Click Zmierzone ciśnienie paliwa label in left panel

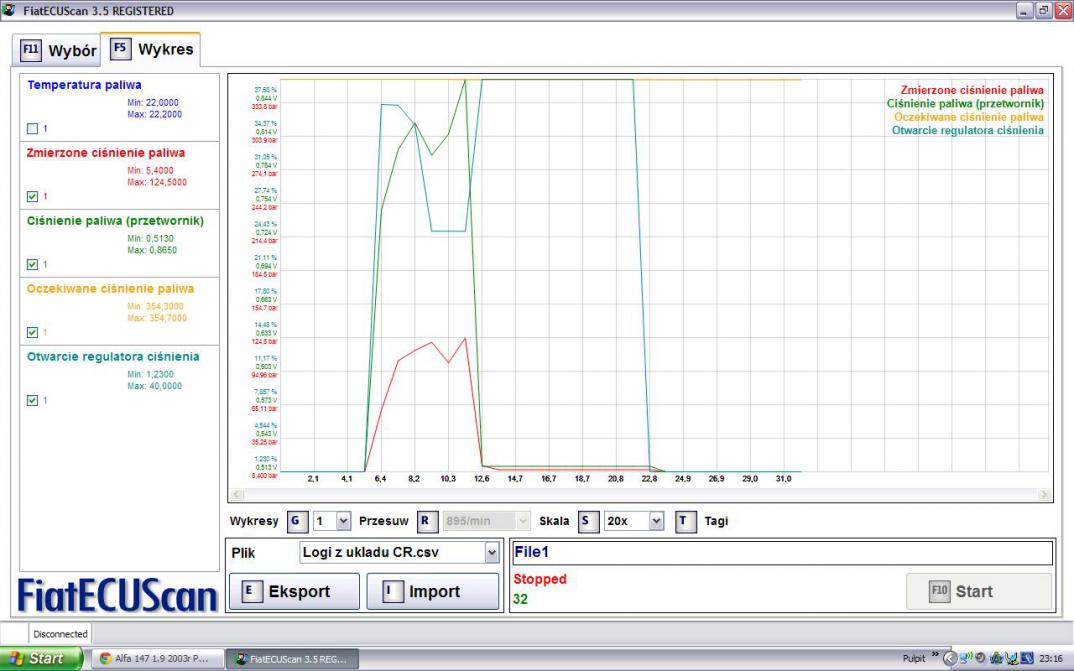point(105,153)
